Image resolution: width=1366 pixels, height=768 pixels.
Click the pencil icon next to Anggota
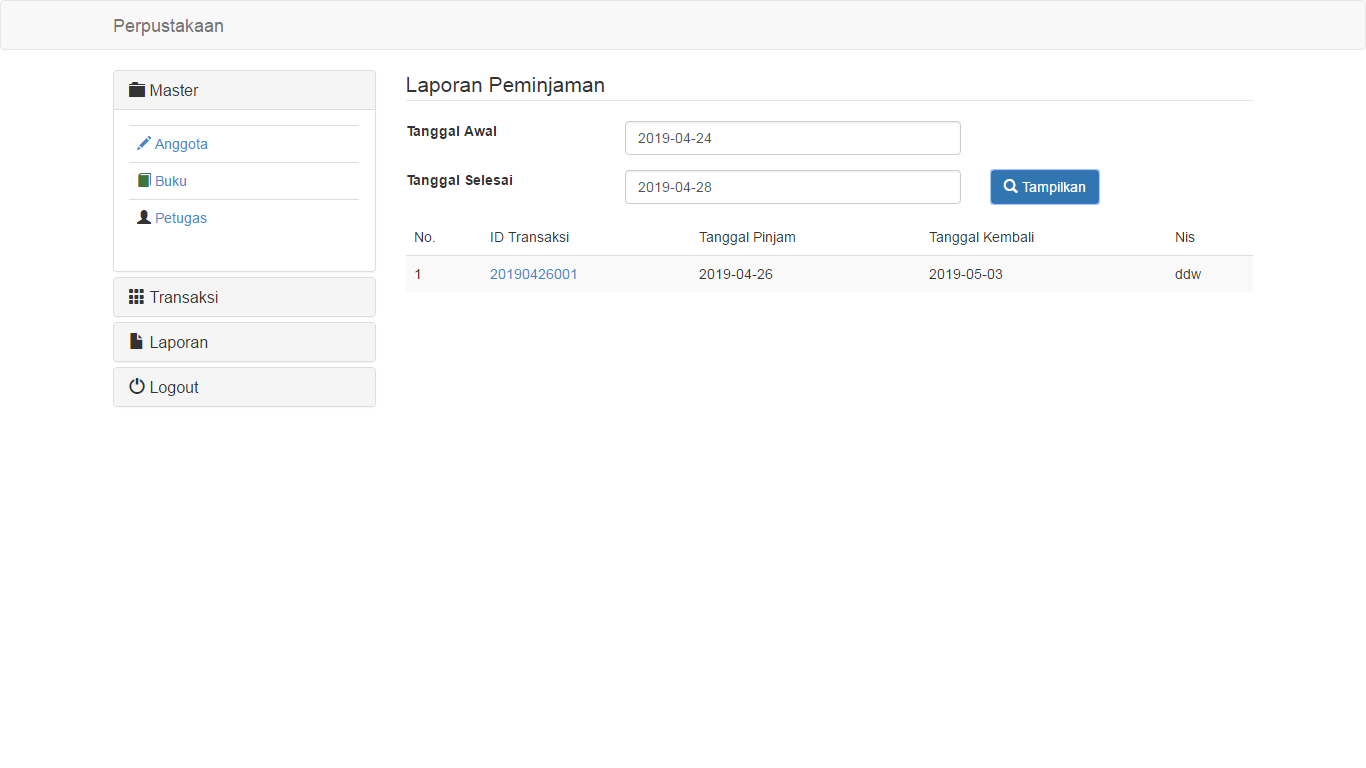(x=144, y=143)
